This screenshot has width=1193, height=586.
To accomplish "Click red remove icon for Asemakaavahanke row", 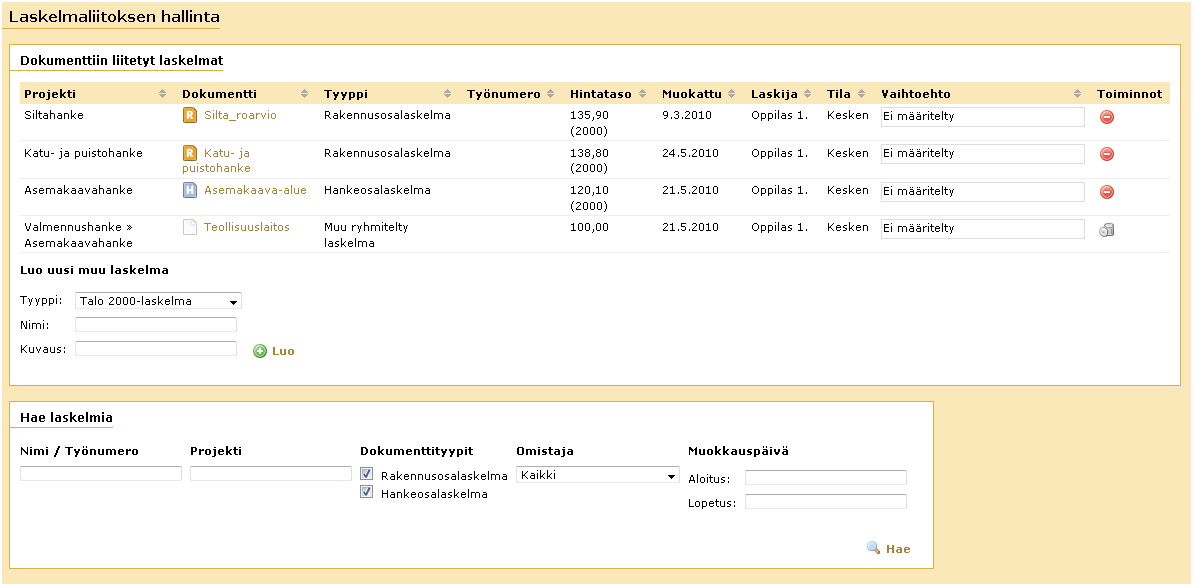I will (x=1107, y=192).
